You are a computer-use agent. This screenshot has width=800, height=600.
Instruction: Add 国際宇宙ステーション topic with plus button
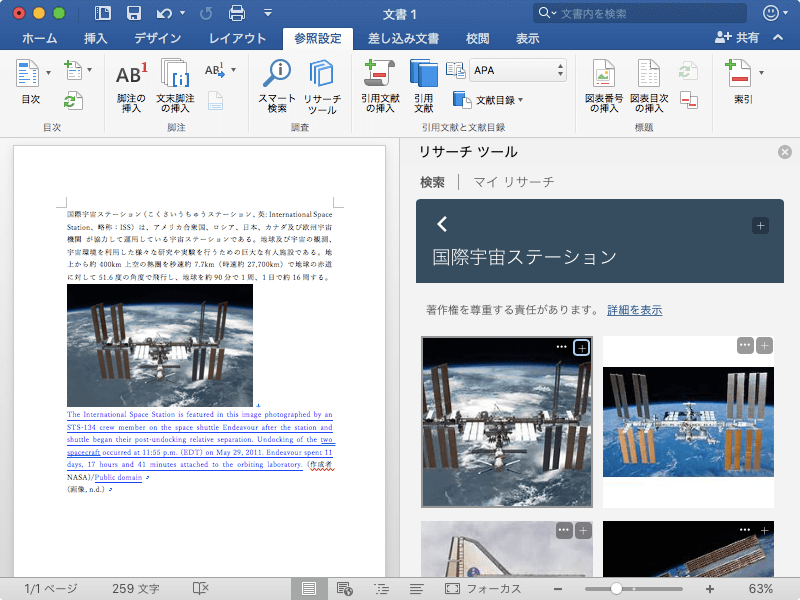(760, 226)
